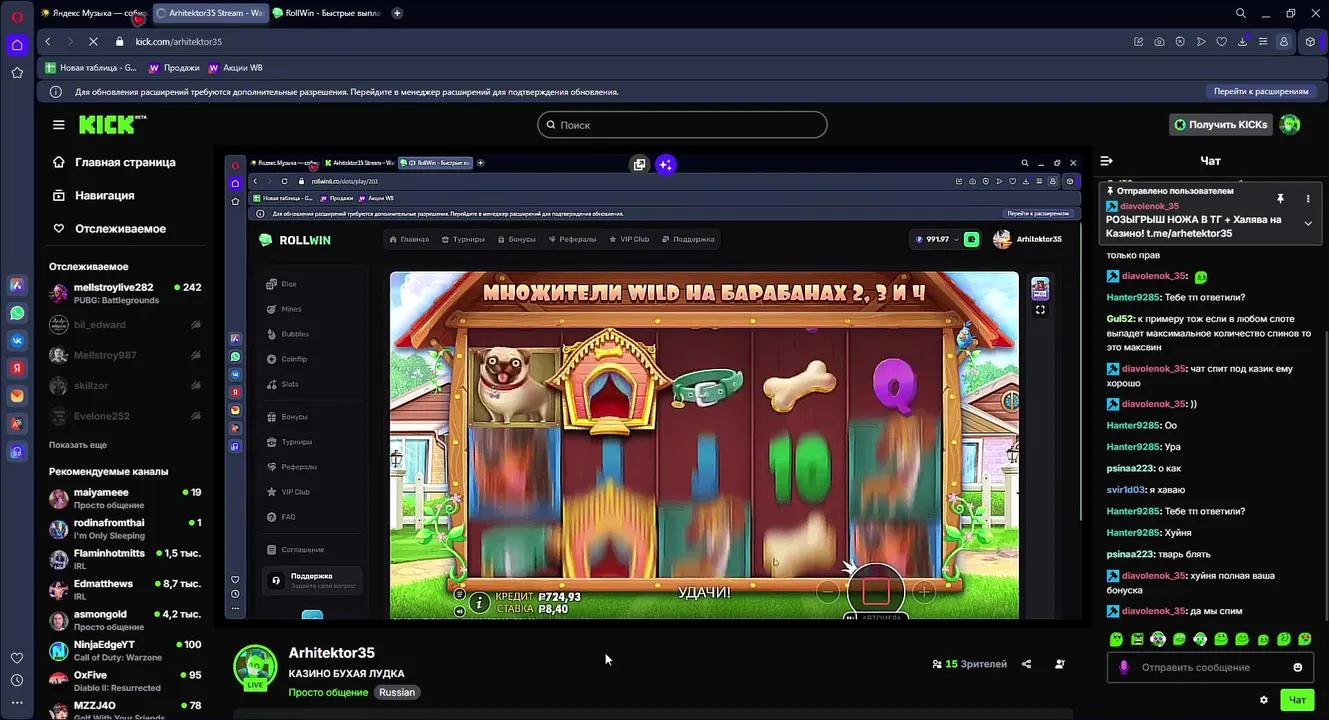Screen dimensions: 1329x720
Task: Add the page to bookmarks with the heart icon
Action: point(1221,42)
